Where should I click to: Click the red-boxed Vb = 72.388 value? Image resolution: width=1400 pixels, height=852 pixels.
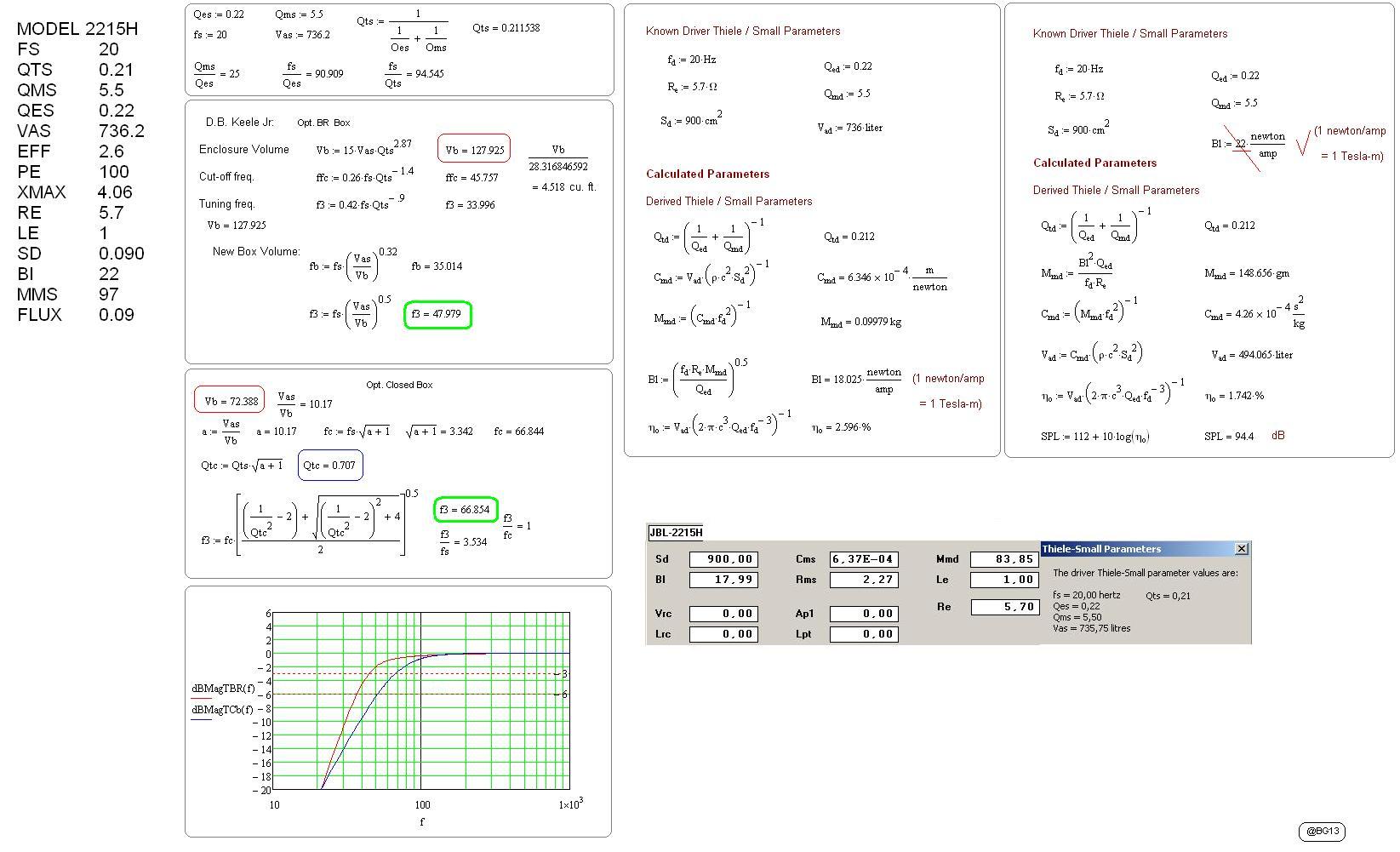pyautogui.click(x=230, y=401)
